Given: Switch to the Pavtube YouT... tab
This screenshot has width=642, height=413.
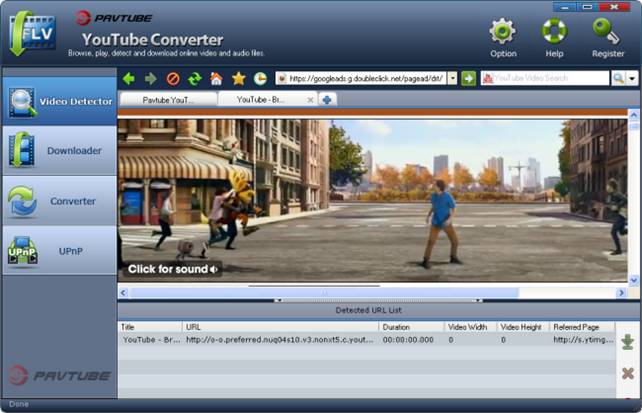Looking at the screenshot, I should tap(168, 99).
